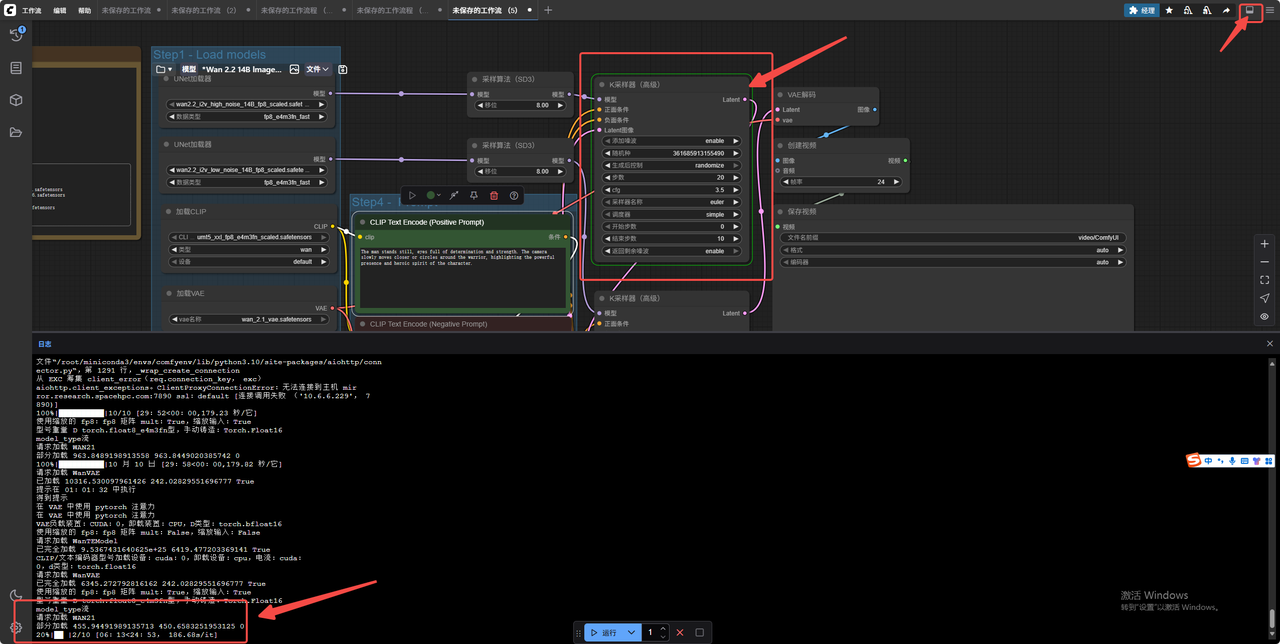Collapse the 保存视频 node dot
The height and width of the screenshot is (644, 1280).
click(779, 212)
